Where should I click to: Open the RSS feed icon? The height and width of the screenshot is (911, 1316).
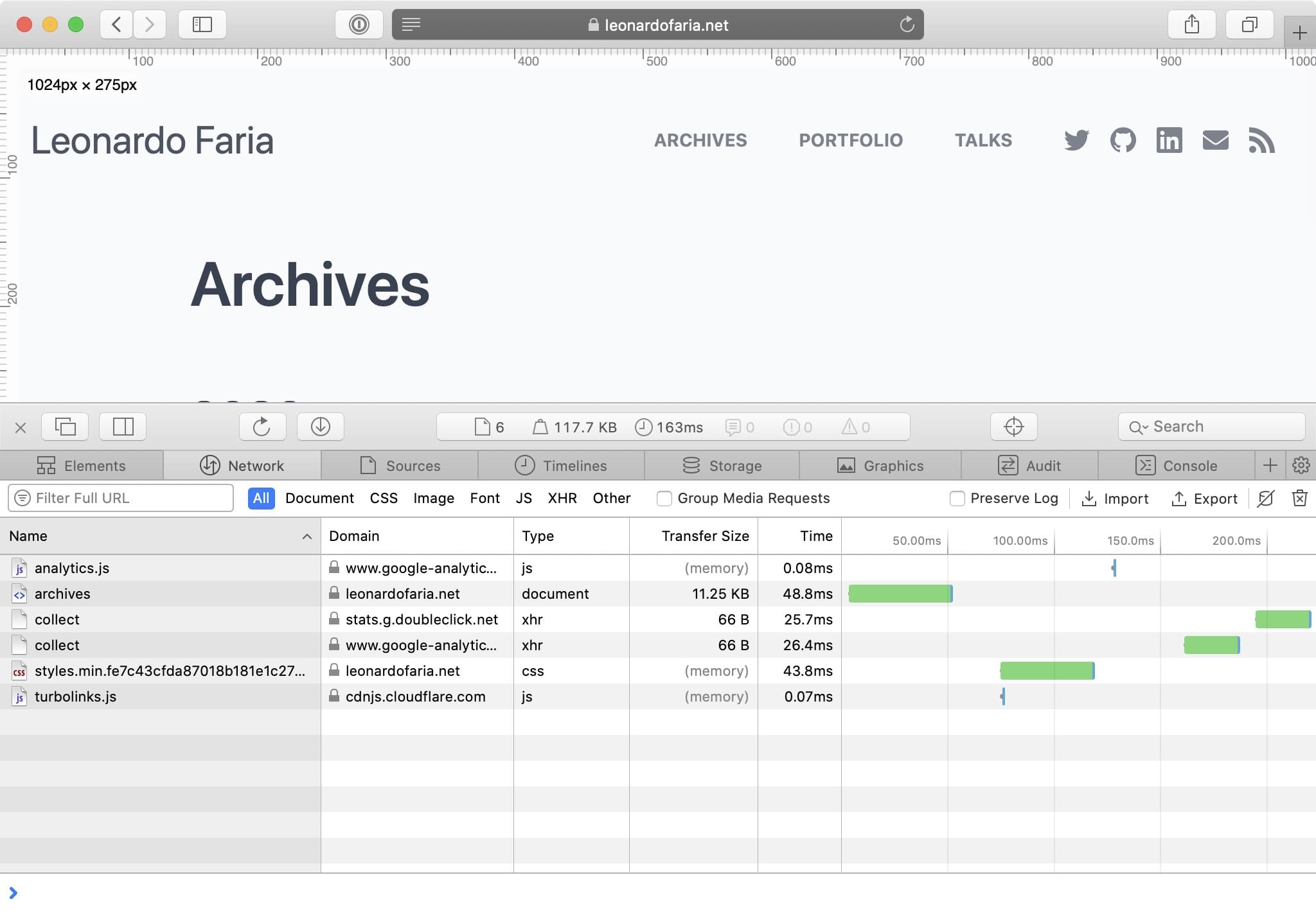point(1261,140)
